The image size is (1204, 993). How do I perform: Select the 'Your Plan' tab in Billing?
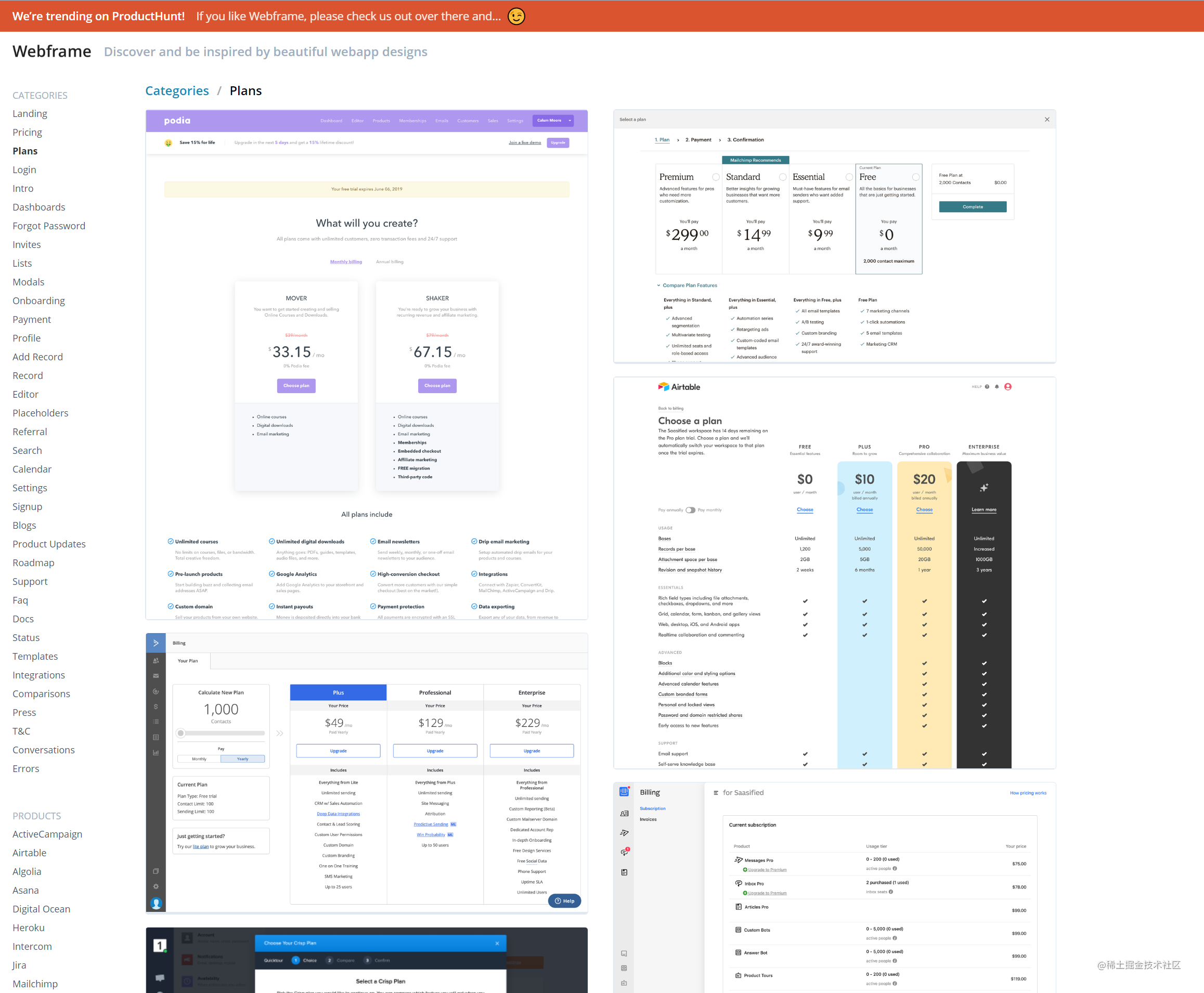188,661
